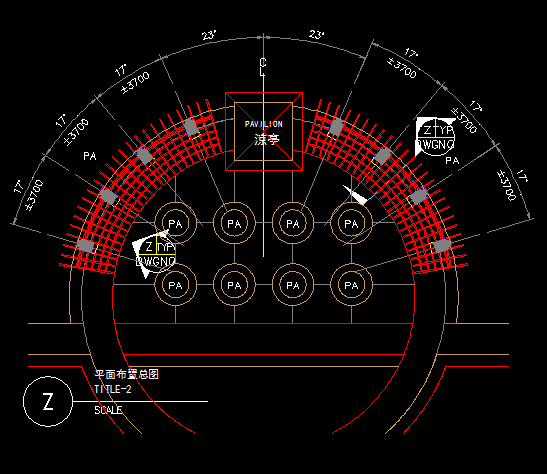Select the 23° dimension right of centerline

(x=316, y=35)
